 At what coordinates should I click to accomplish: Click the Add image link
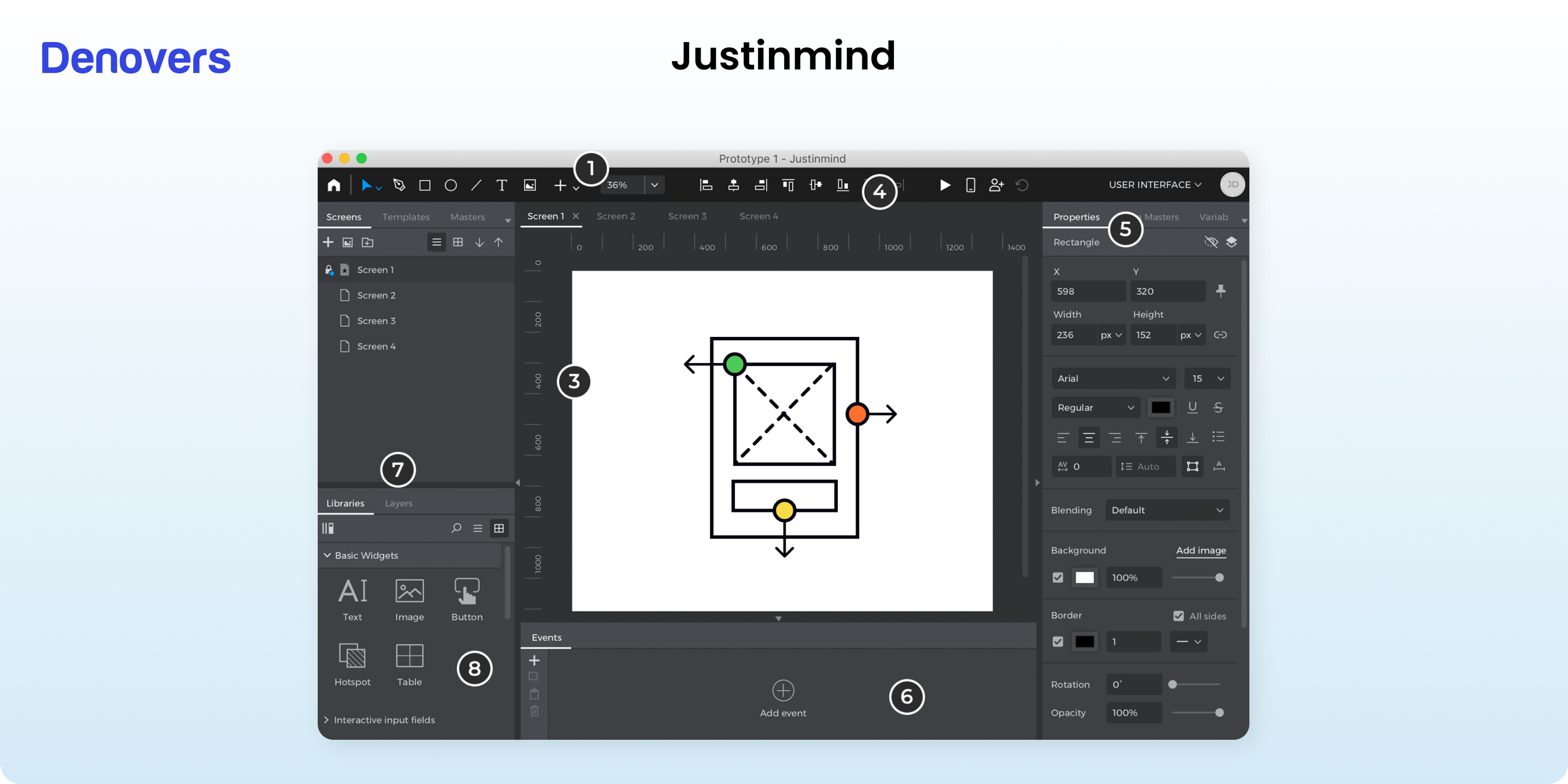click(x=1201, y=550)
